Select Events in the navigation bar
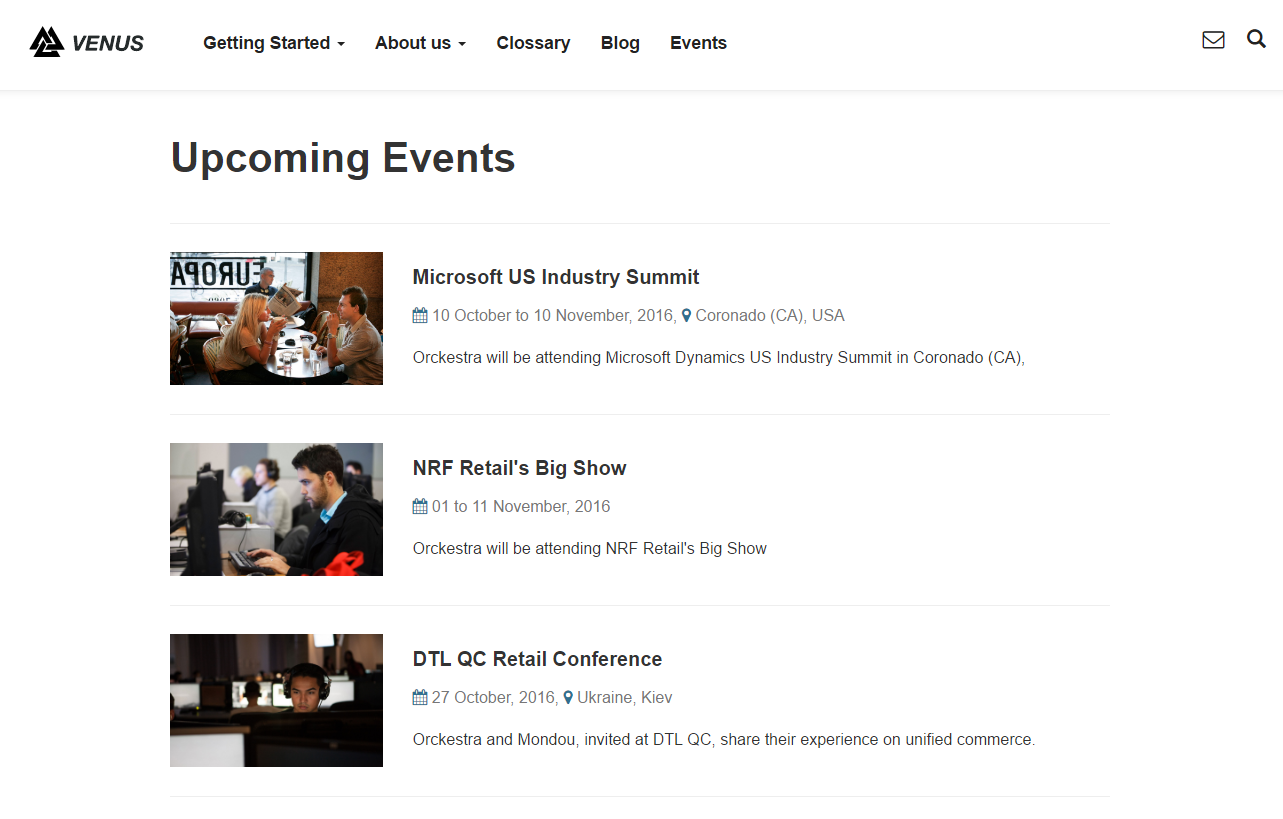Viewport: 1283px width, 819px height. (698, 43)
